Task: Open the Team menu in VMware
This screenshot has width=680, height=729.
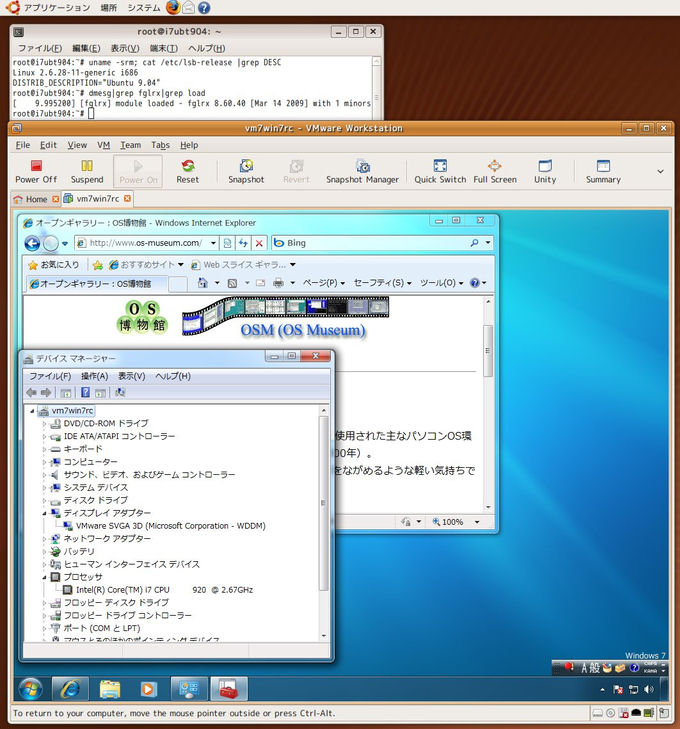Action: 131,145
